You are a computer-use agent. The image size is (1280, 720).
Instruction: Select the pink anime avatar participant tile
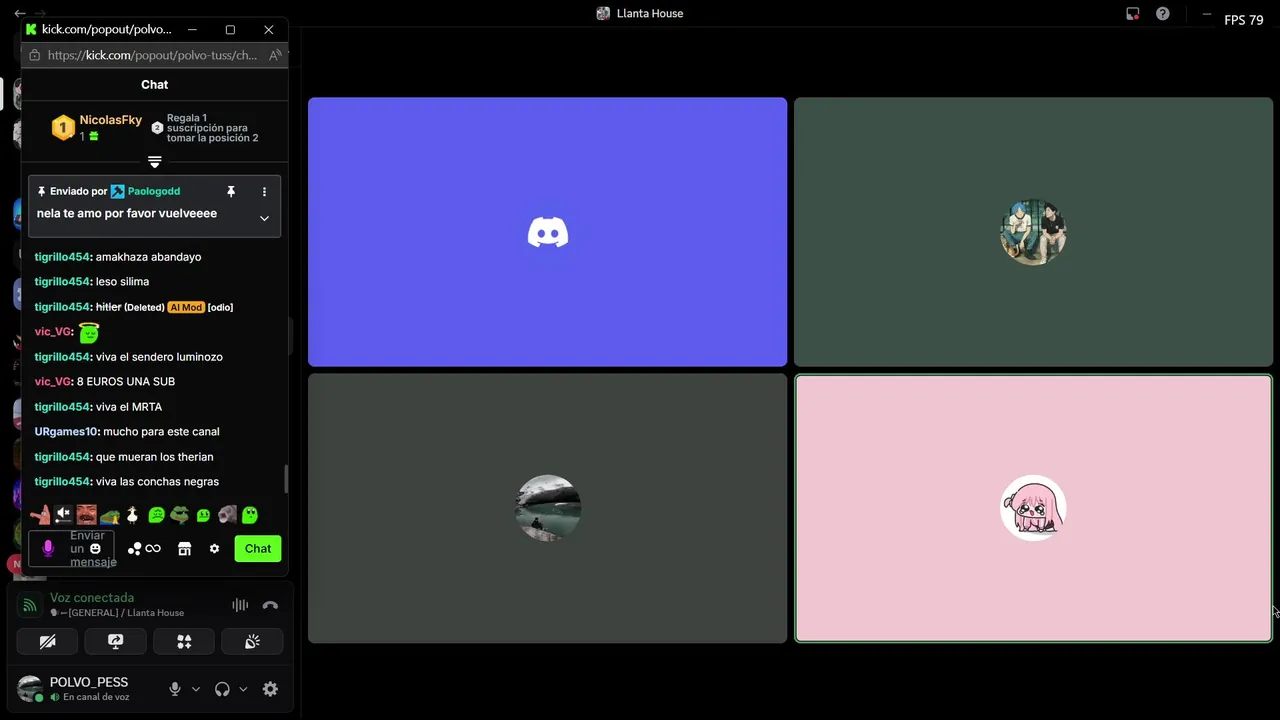(1033, 508)
